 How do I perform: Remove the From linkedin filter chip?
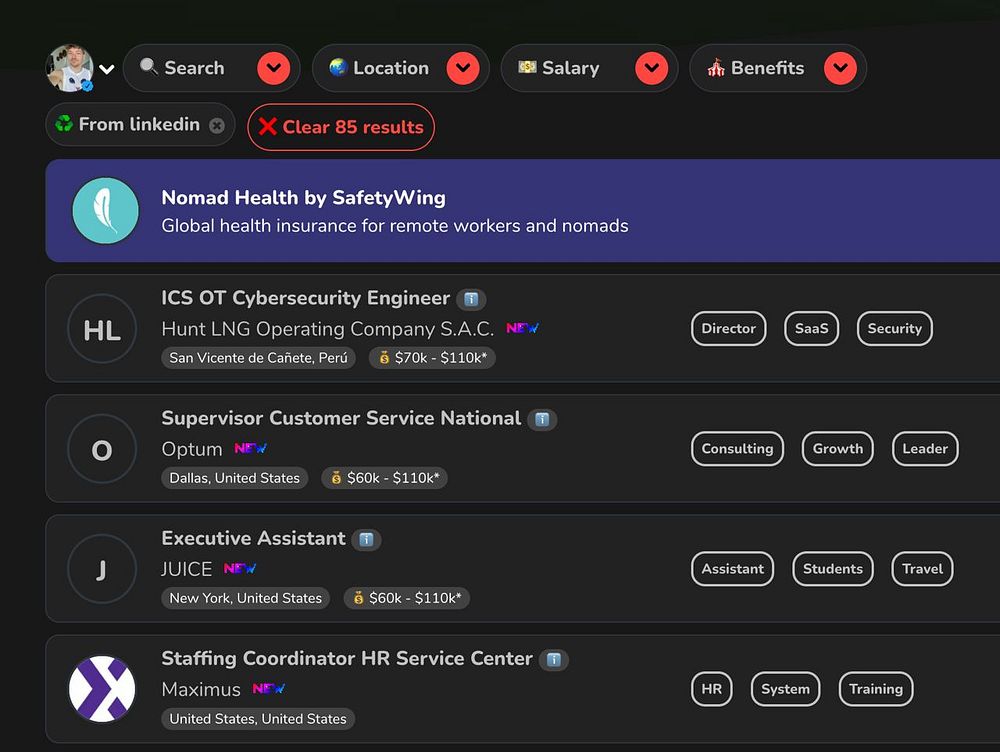click(217, 126)
